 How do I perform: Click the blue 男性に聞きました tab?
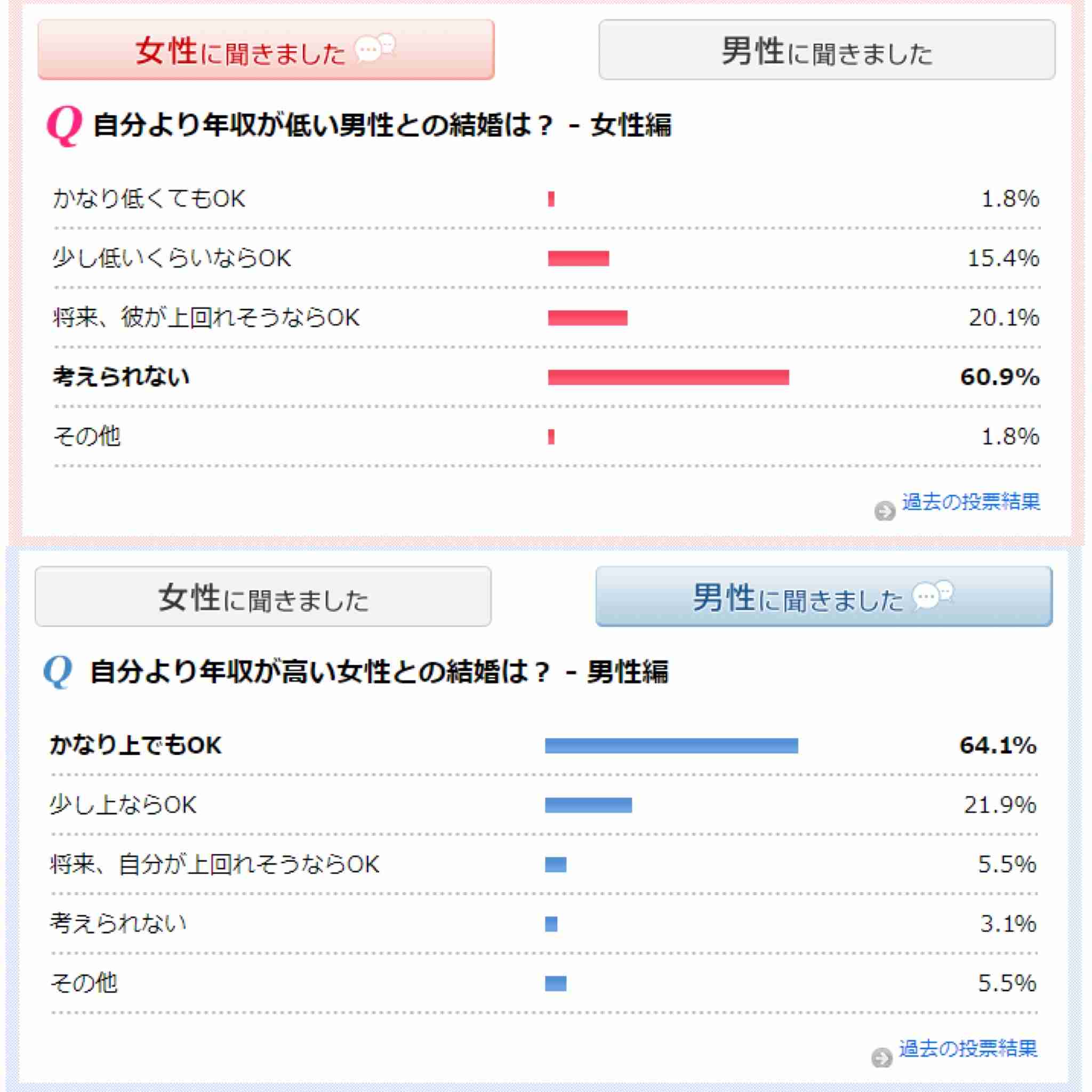[824, 596]
